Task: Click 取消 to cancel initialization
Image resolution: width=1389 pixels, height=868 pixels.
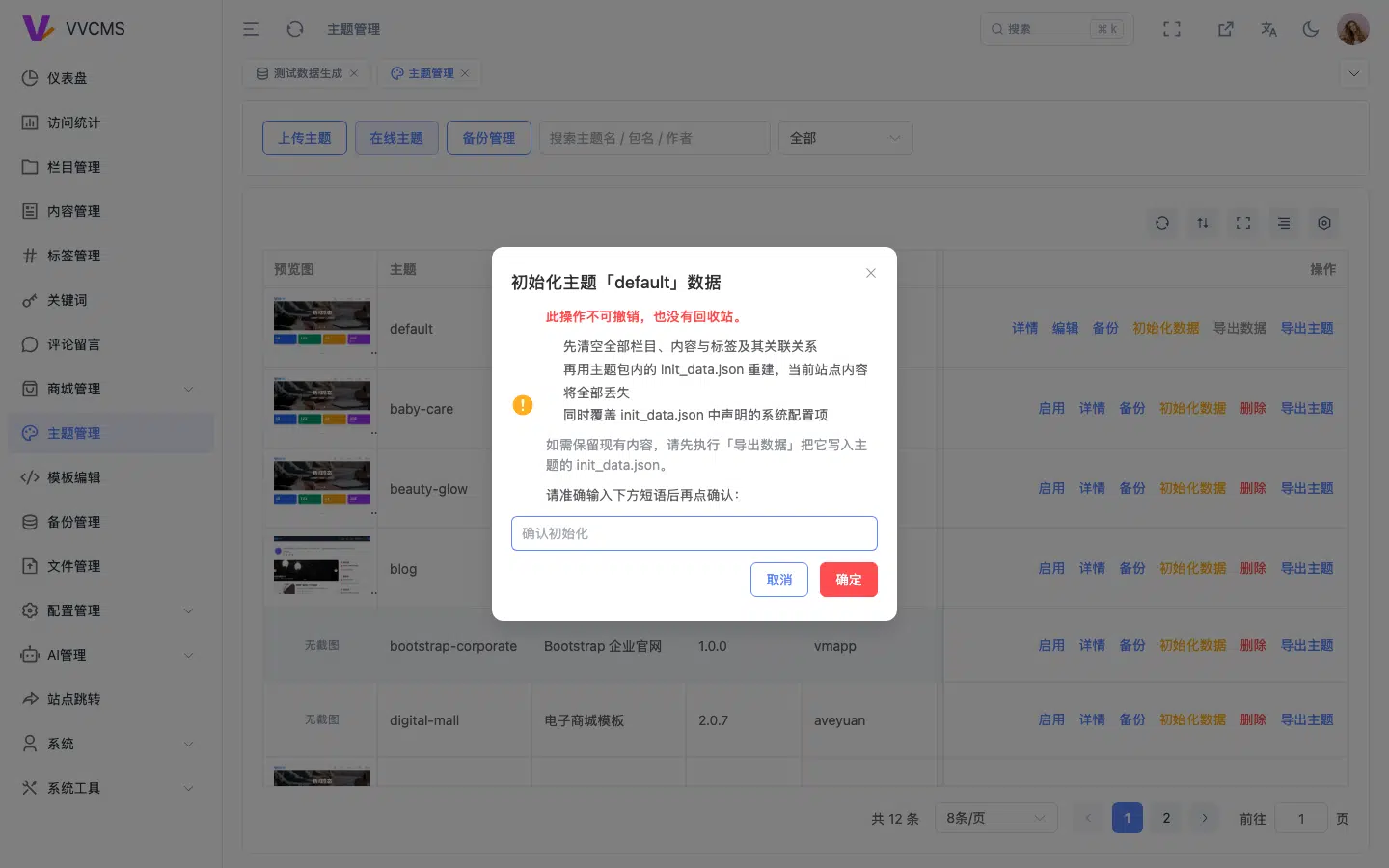Action: coord(779,580)
